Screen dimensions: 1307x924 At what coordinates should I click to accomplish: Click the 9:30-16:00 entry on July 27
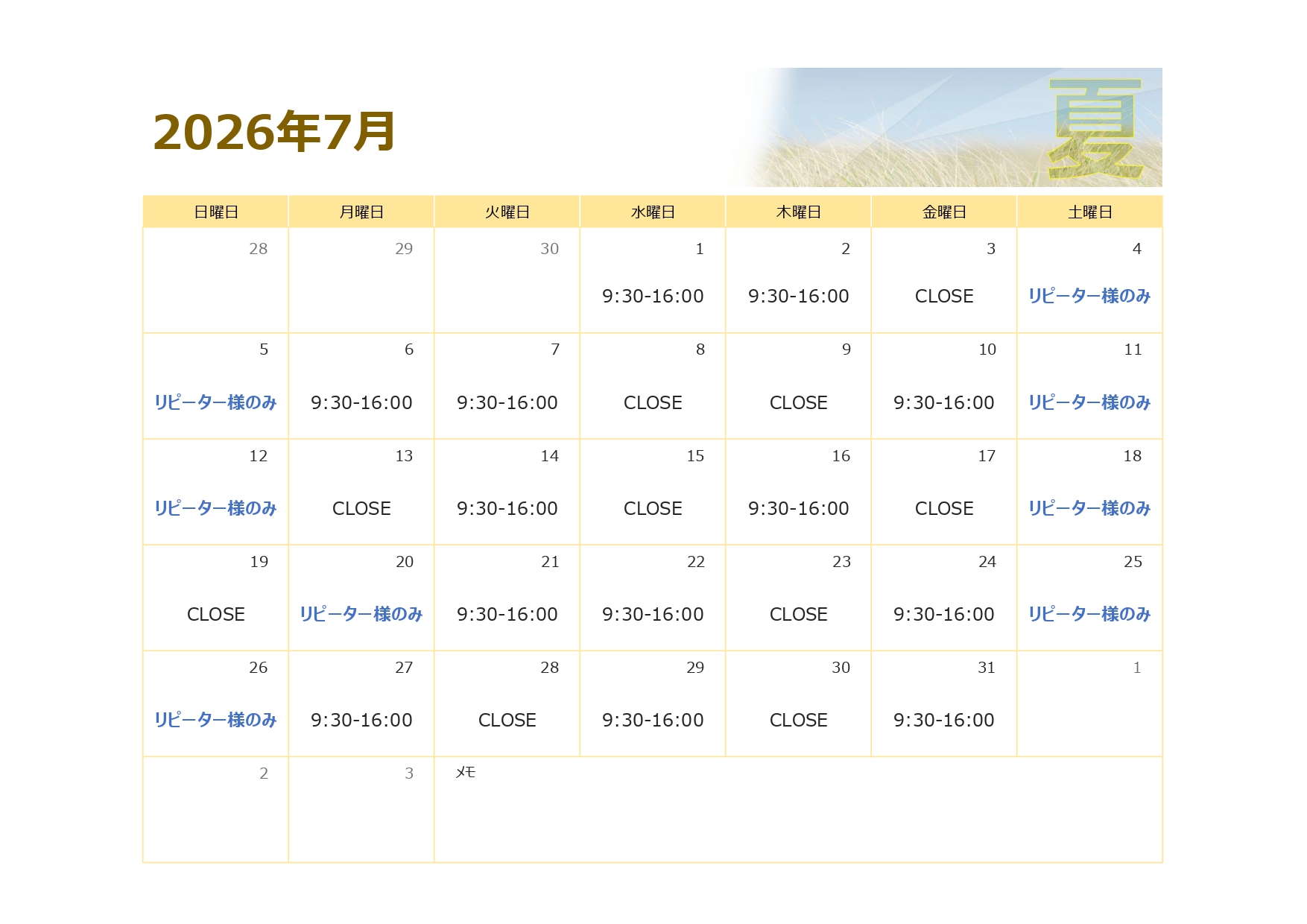tap(361, 721)
